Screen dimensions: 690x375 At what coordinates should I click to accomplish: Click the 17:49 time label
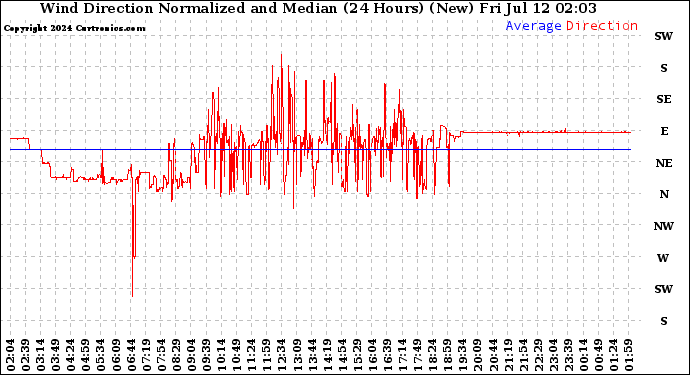417,355
